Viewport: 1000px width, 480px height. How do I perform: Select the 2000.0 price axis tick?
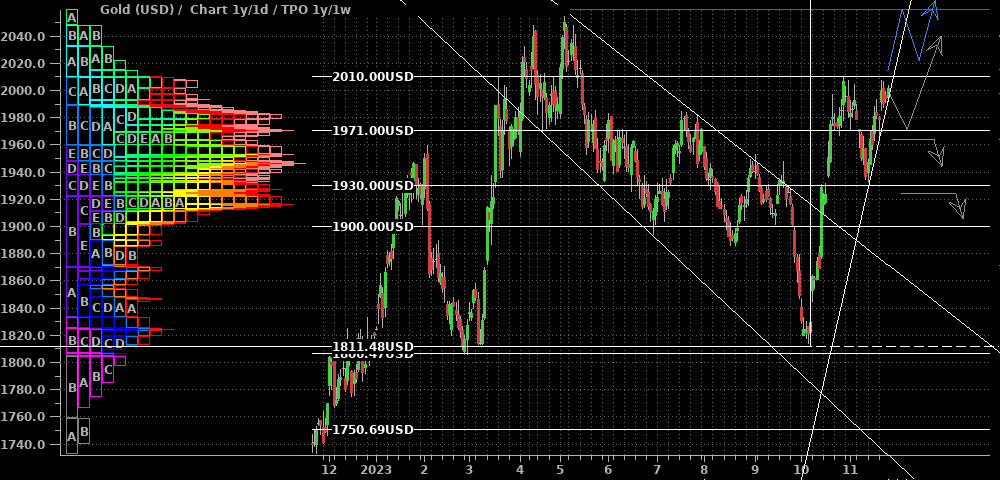(24, 91)
